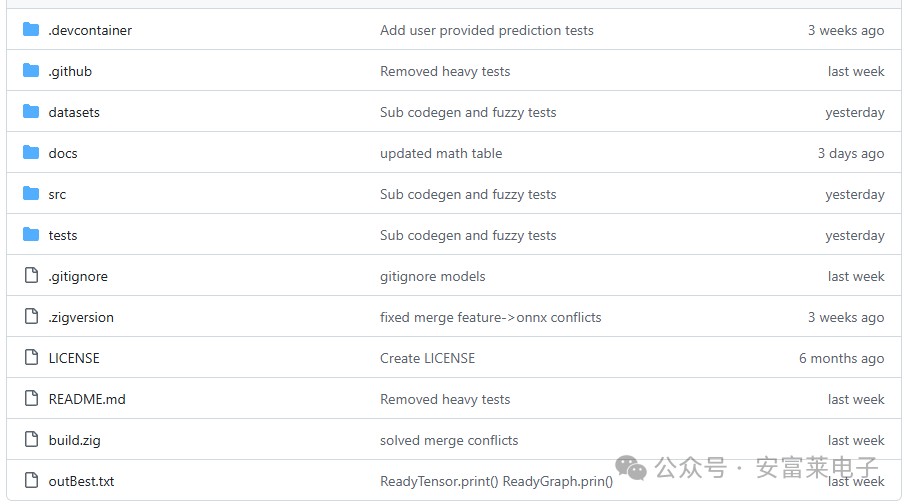Open commit 'updated math table'
The width and height of the screenshot is (907, 503).
tap(441, 154)
